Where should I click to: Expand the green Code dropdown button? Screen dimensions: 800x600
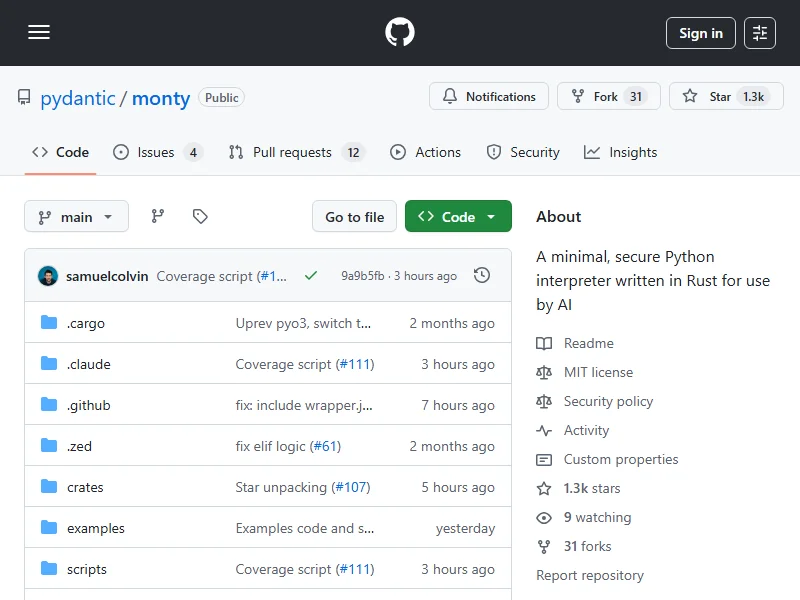point(458,217)
